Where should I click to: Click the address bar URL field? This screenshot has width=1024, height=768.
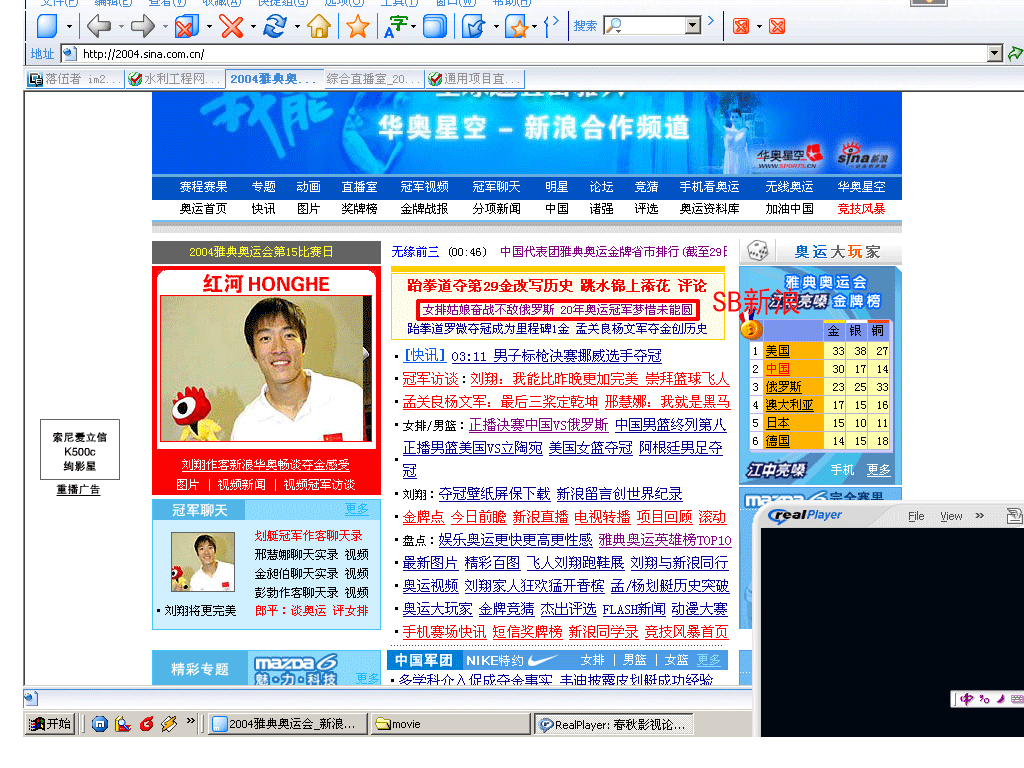click(x=532, y=54)
